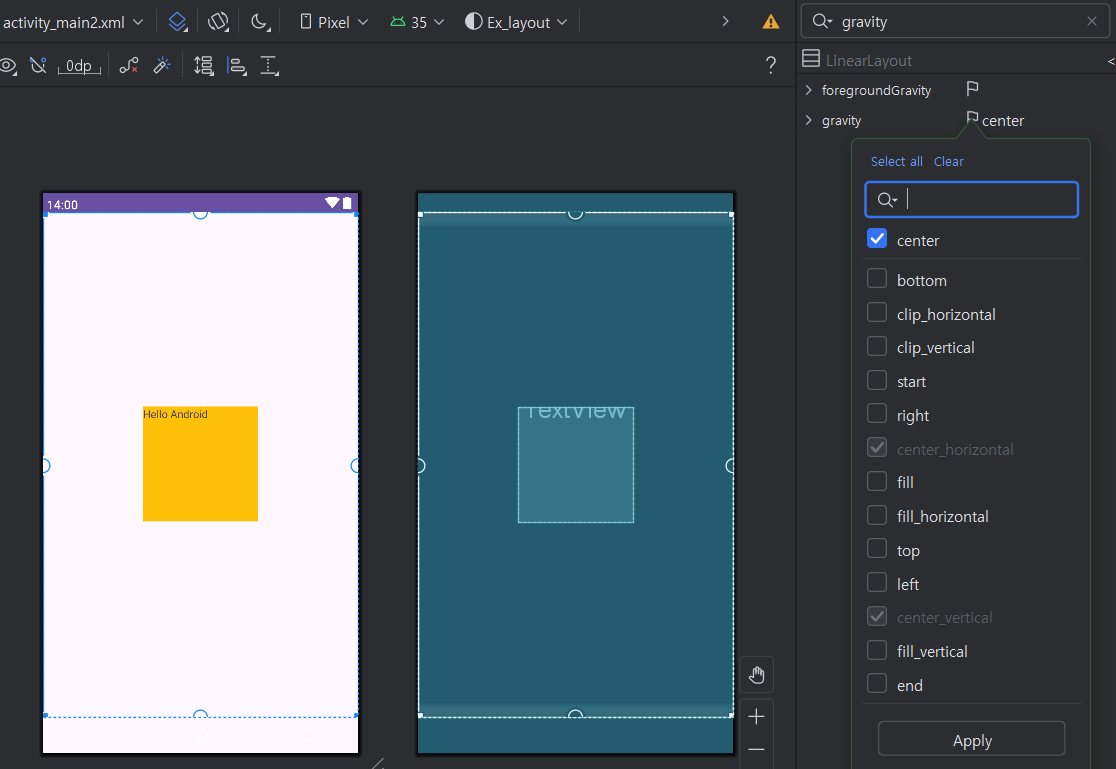Click the orientation rotate icon
Image resolution: width=1116 pixels, height=769 pixels.
[218, 22]
